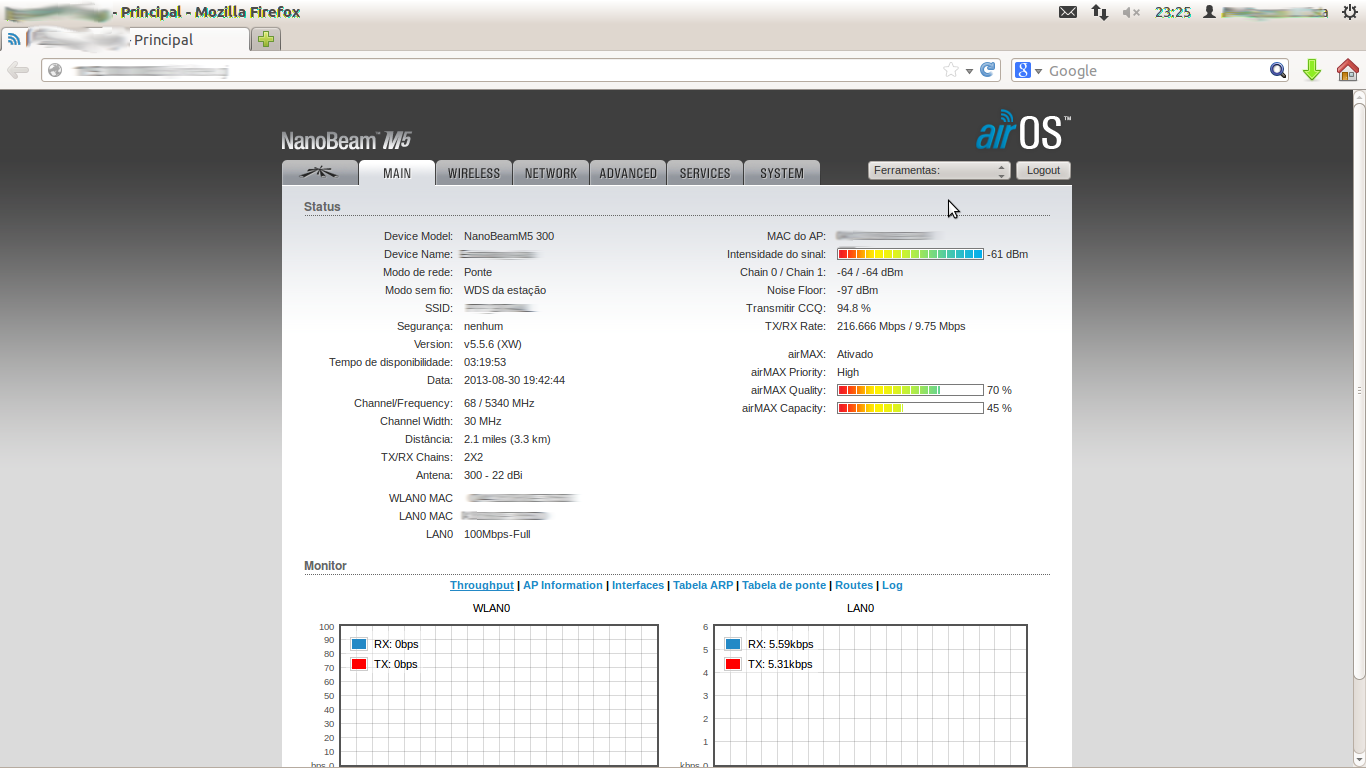Click the airMAX Quality 70 % bar
Viewport: 1366px width, 768px height.
pyautogui.click(x=910, y=390)
